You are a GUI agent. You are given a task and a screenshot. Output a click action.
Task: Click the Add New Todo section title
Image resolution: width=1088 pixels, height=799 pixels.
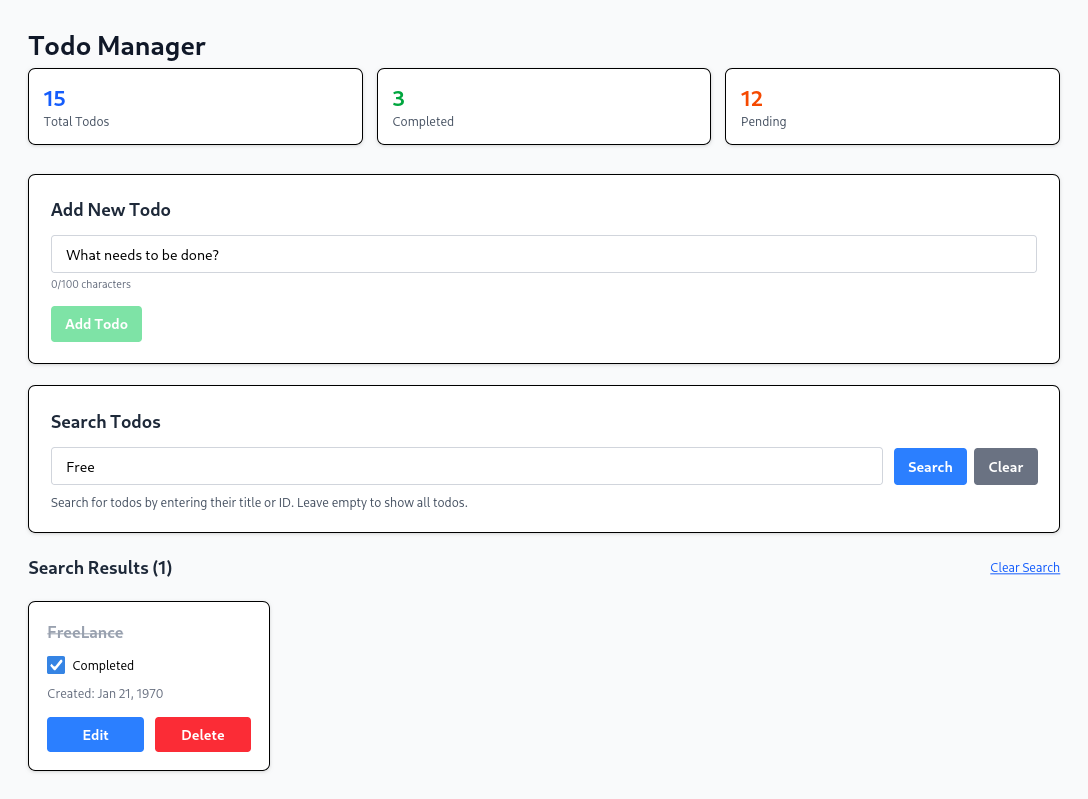coord(110,209)
